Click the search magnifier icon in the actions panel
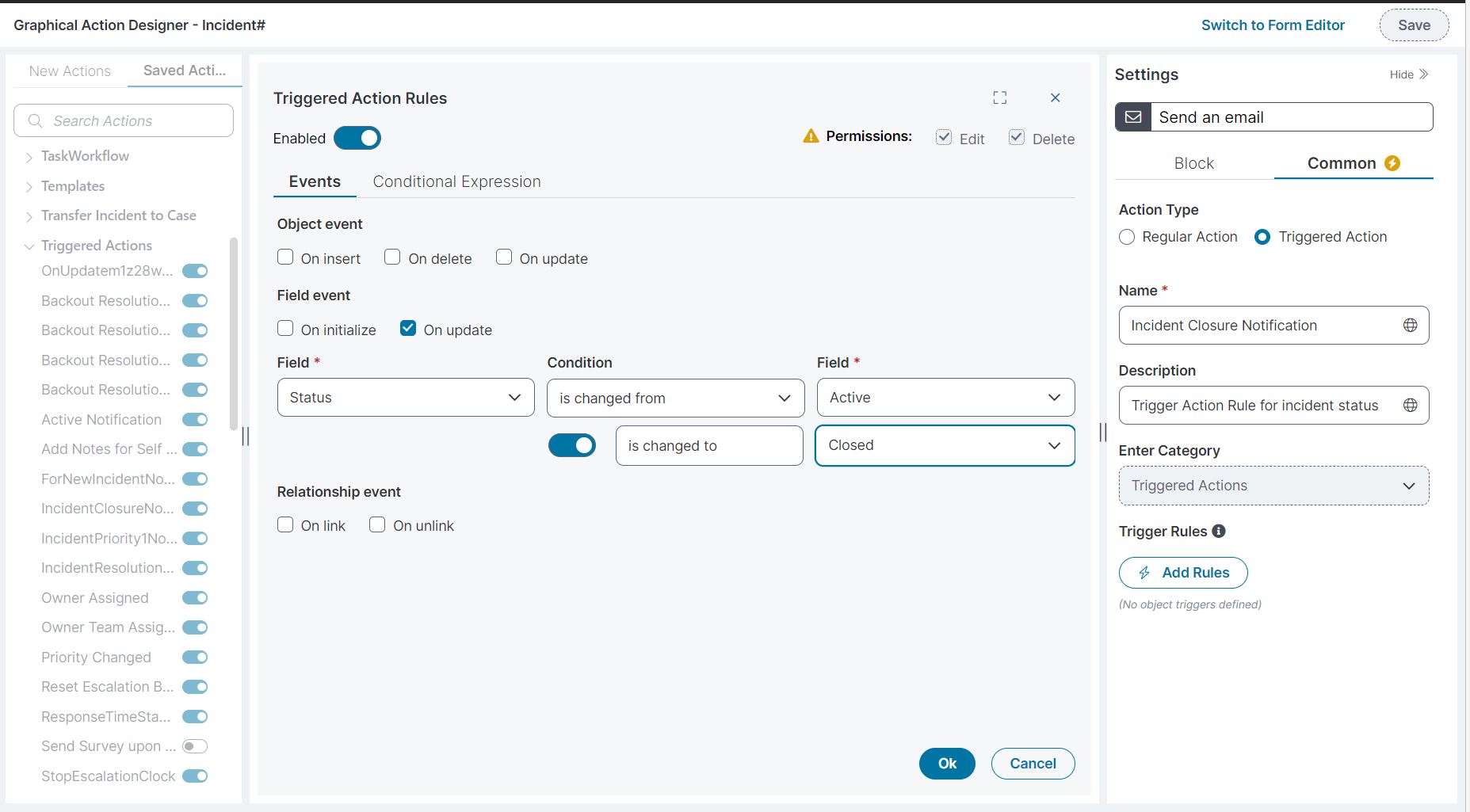The height and width of the screenshot is (812, 1470). 34,120
